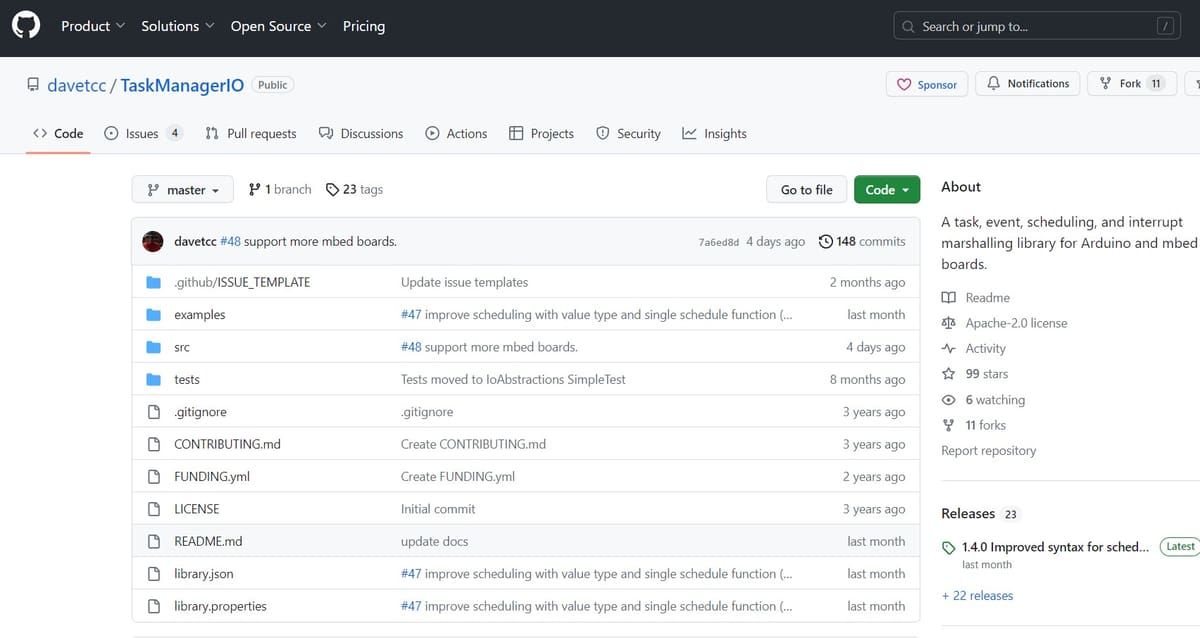The image size is (1200, 638).
Task: Select the Code tab
Action: pyautogui.click(x=58, y=133)
